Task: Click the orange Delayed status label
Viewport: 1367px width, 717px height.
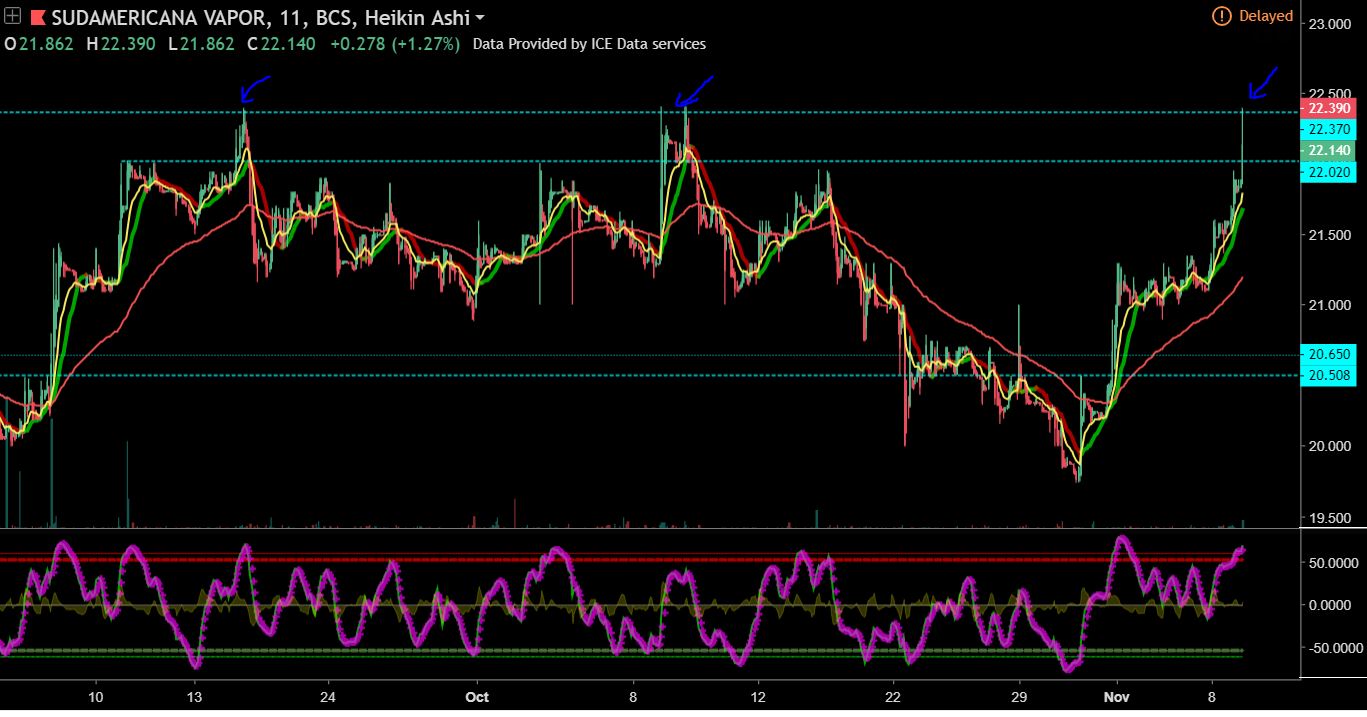Action: [1266, 16]
